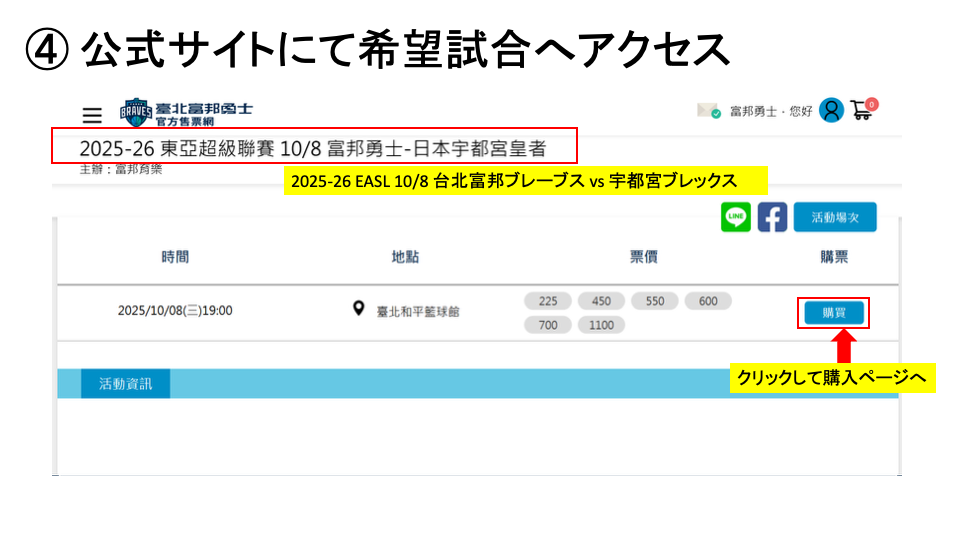Share the event via Facebook icon
This screenshot has width=960, height=540.
click(772, 217)
